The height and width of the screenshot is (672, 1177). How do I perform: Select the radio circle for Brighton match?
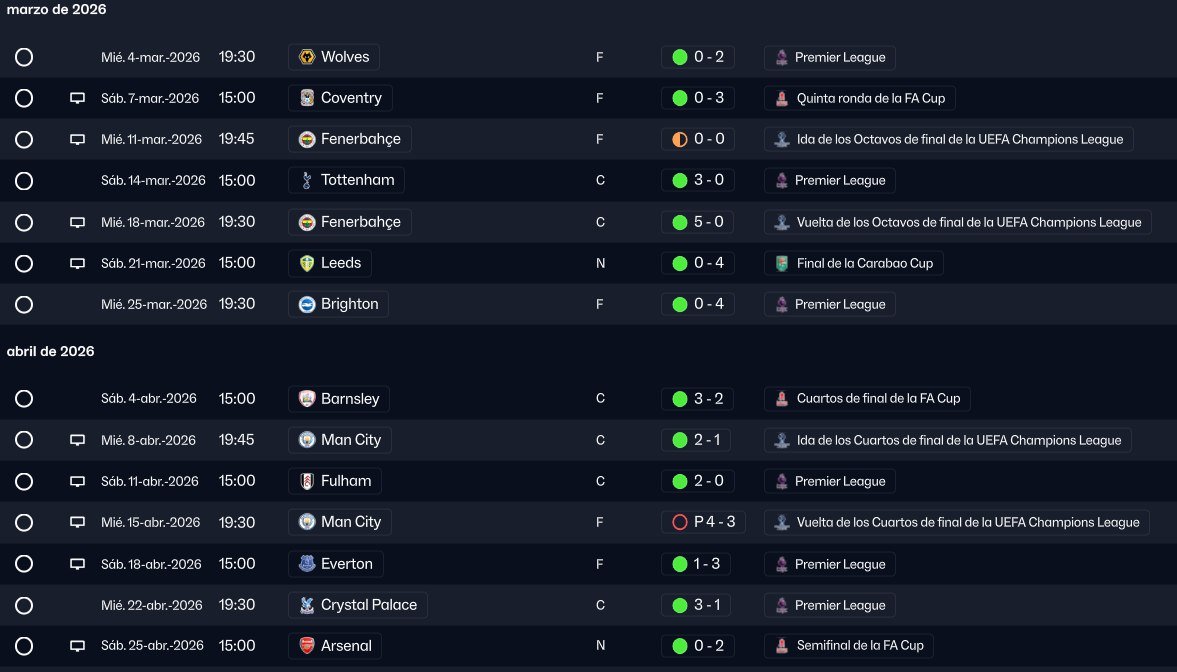point(24,304)
